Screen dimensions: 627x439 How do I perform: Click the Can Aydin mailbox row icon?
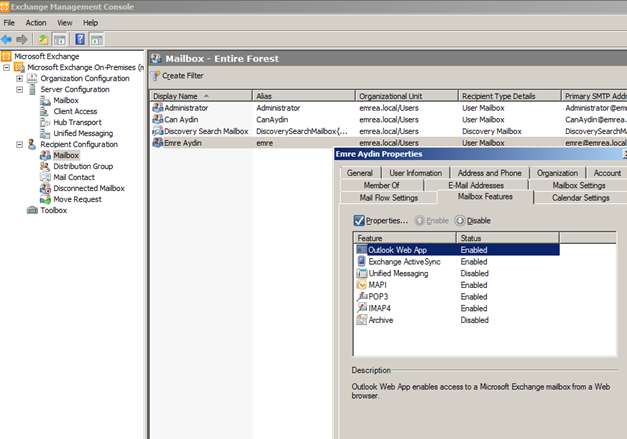[158, 119]
